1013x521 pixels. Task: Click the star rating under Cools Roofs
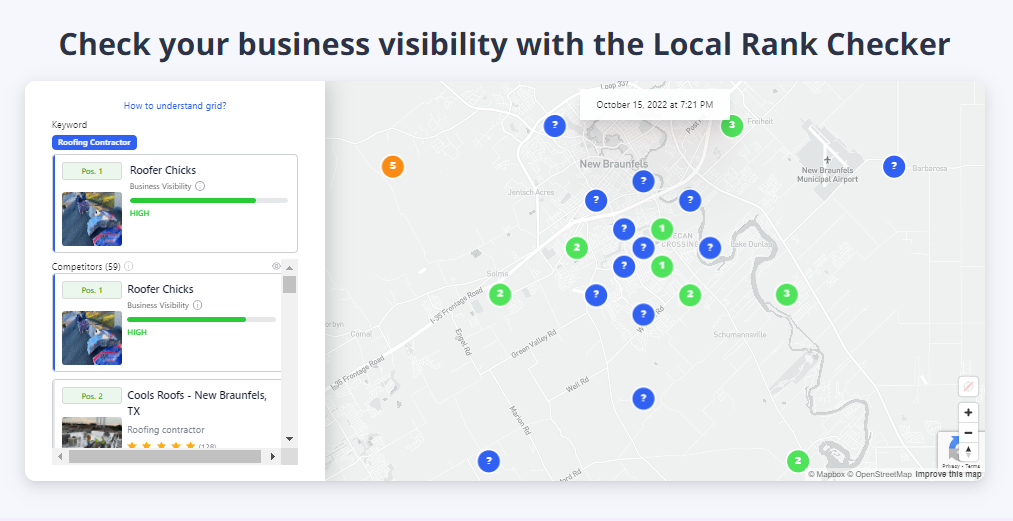point(162,445)
